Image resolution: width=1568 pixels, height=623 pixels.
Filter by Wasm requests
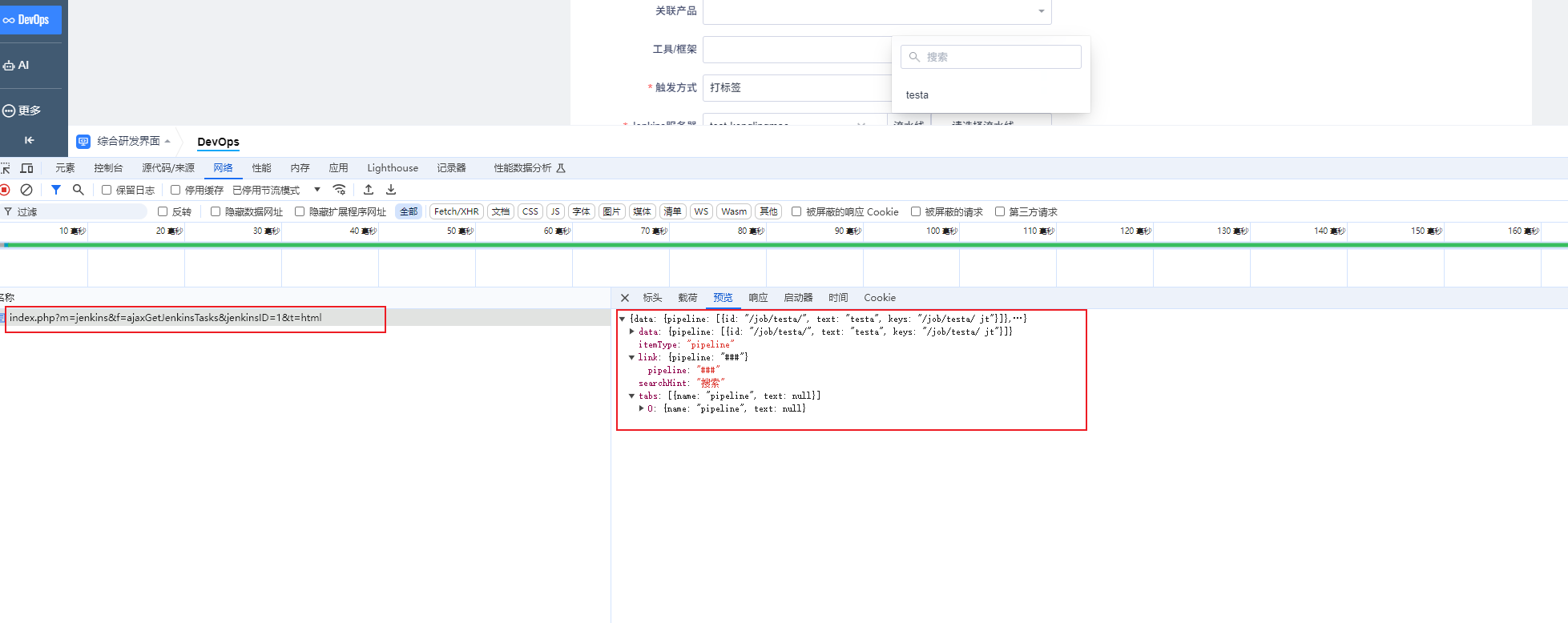tap(734, 211)
